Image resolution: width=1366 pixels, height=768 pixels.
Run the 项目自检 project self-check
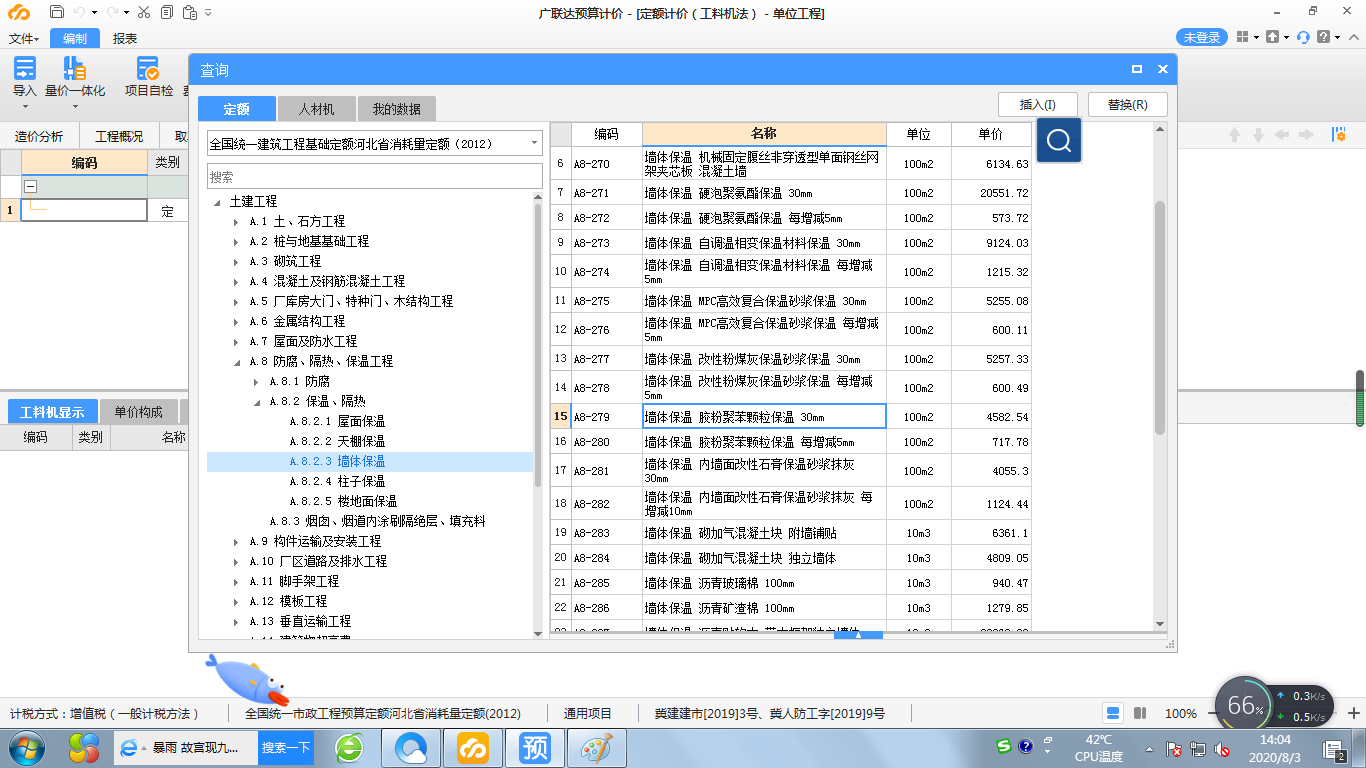[x=149, y=77]
